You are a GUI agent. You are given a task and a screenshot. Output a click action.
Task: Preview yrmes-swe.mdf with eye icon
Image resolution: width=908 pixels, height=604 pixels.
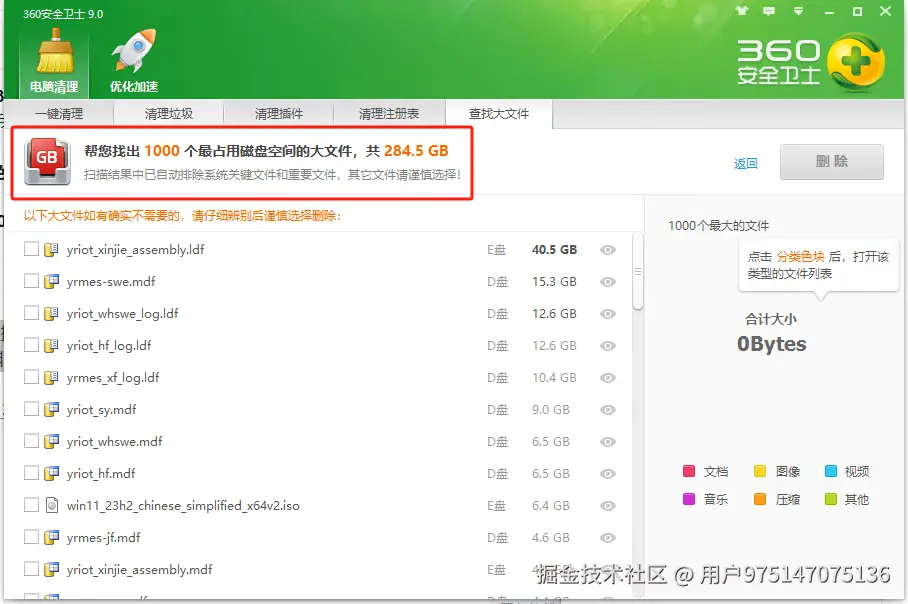coord(607,281)
